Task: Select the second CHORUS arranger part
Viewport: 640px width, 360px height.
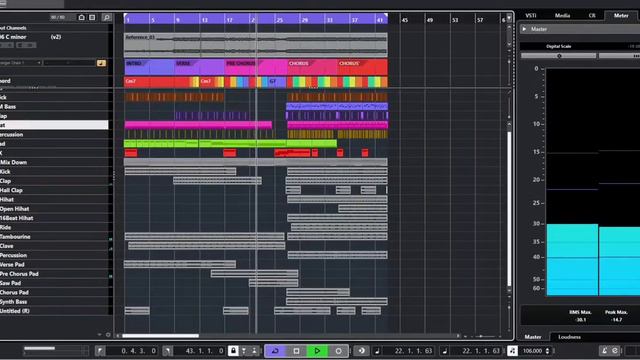Action: [362, 67]
